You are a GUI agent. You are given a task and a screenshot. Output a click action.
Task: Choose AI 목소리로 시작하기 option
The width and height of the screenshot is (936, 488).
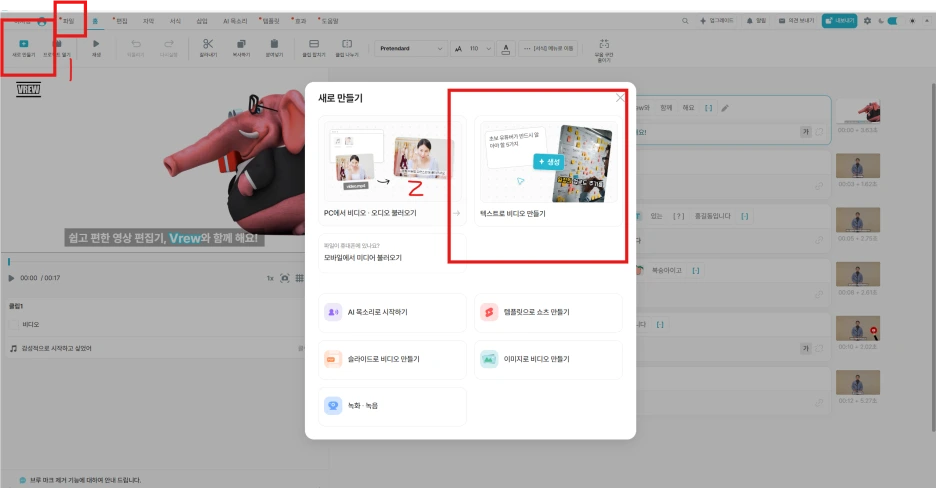click(392, 312)
